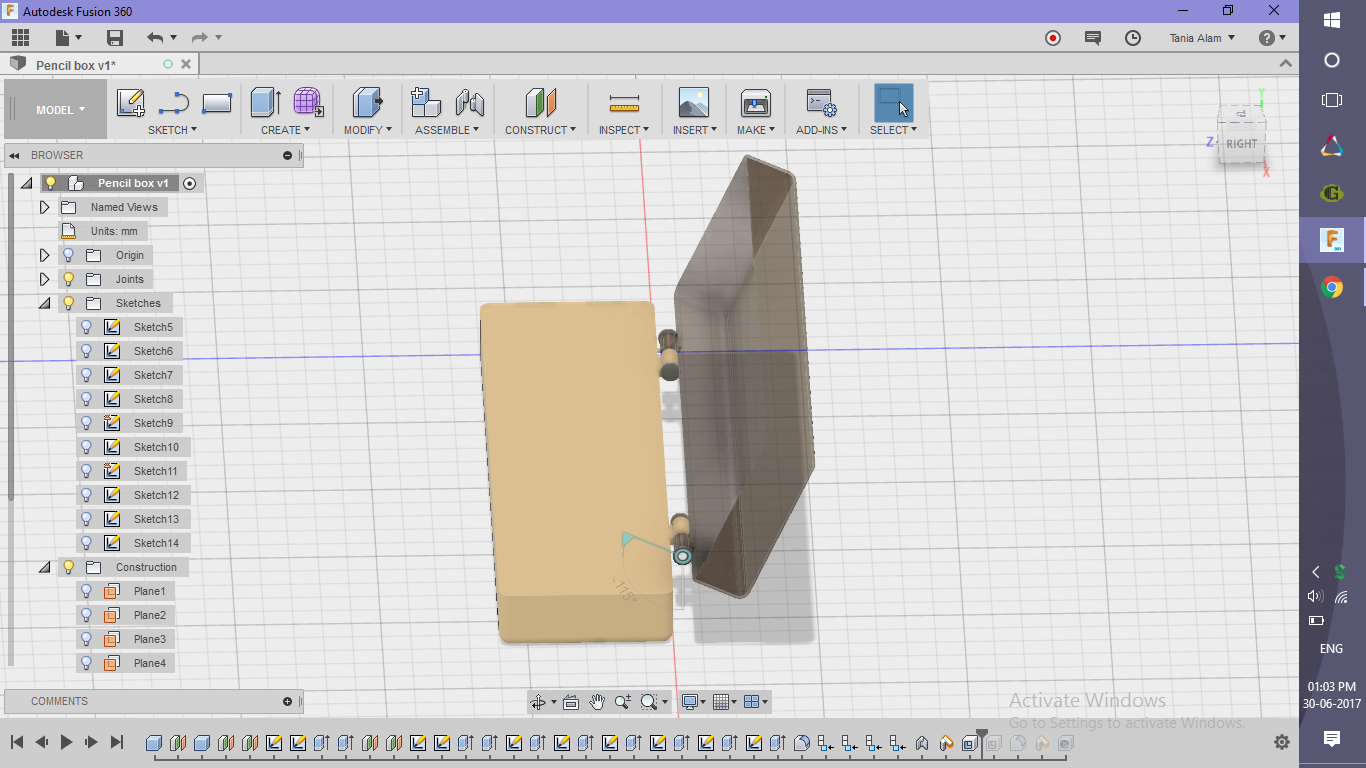Image resolution: width=1366 pixels, height=768 pixels.
Task: Toggle visibility of Plane3
Action: pos(86,639)
